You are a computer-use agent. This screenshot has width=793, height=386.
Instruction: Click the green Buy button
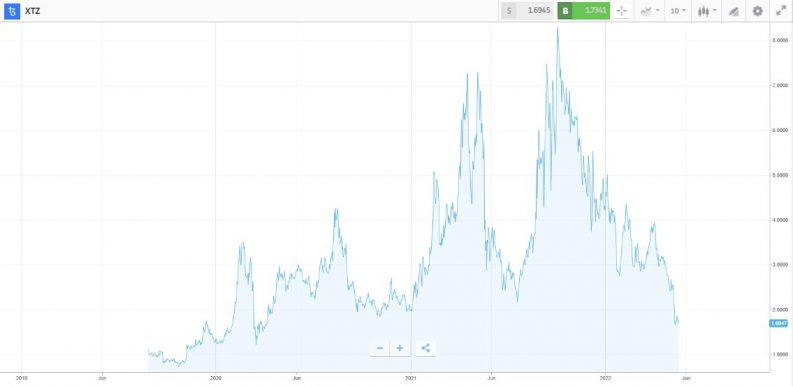[584, 11]
